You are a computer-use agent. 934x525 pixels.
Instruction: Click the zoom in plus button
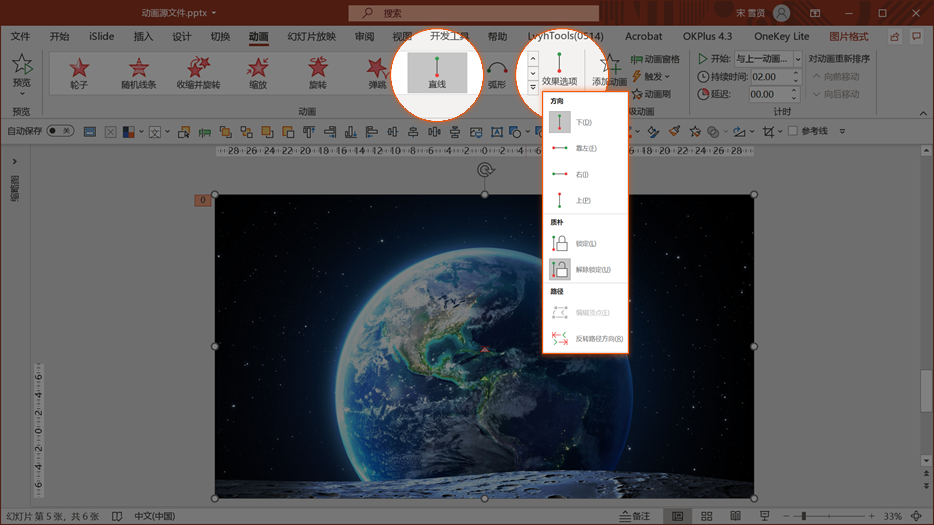871,516
